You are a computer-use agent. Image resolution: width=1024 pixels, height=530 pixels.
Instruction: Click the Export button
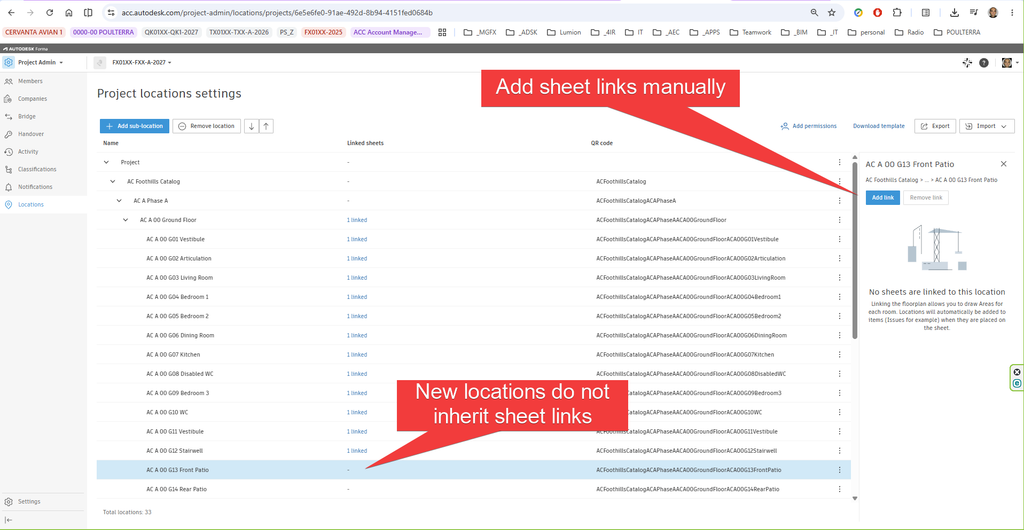coord(935,126)
